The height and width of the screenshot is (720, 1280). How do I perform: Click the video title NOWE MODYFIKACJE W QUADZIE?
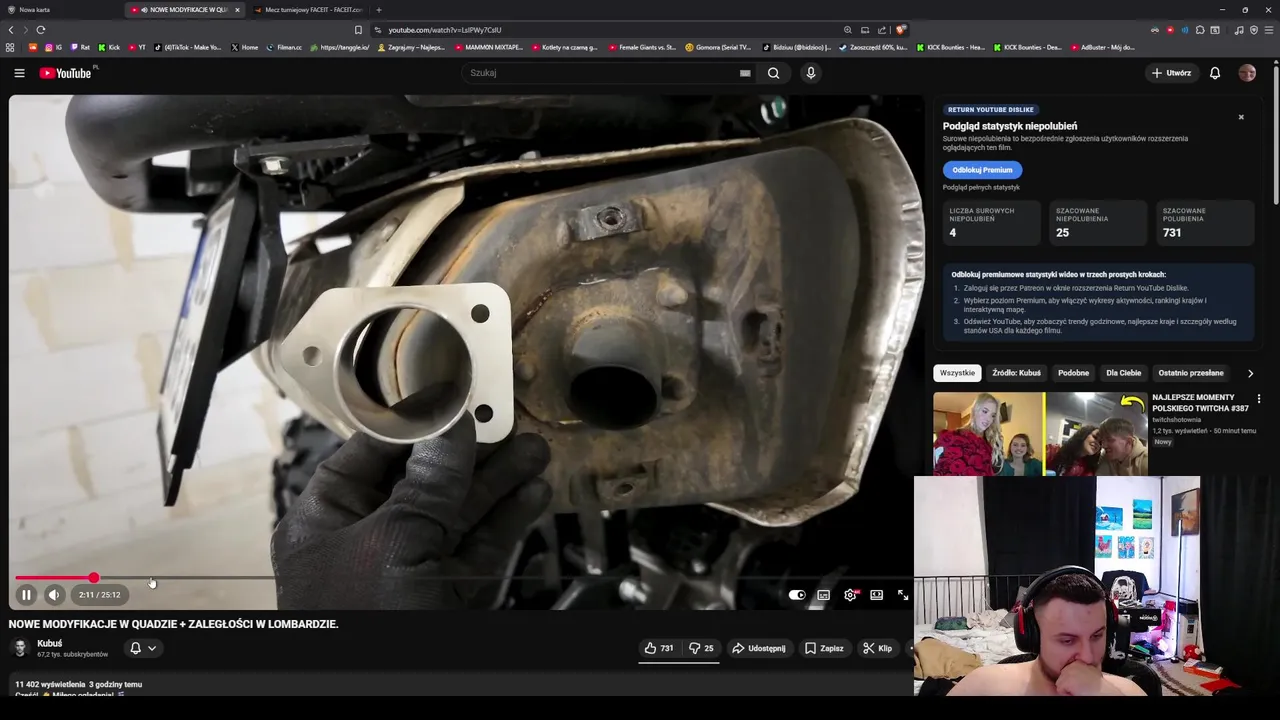[174, 624]
